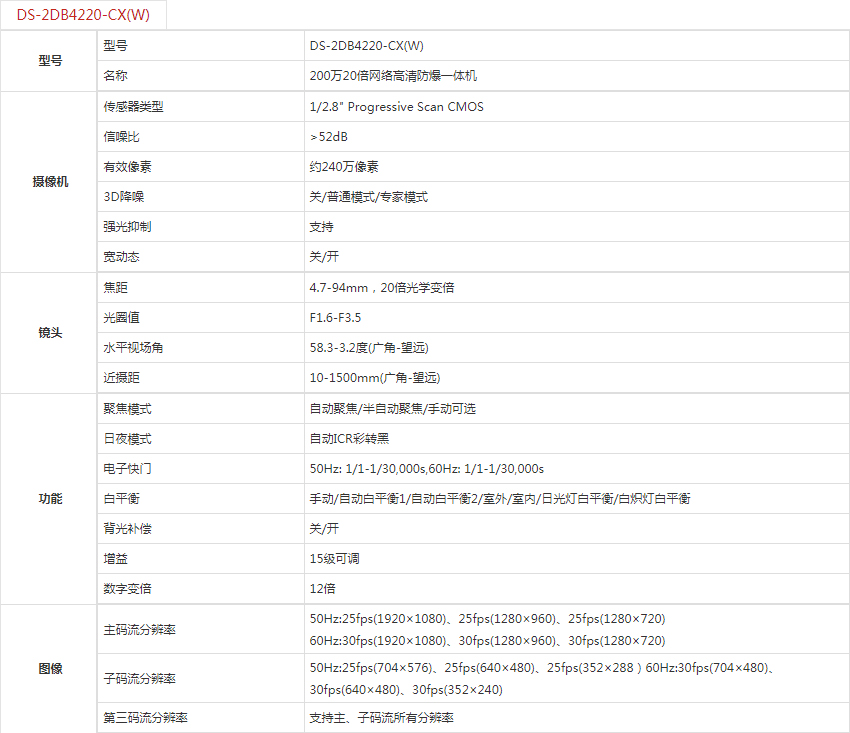The height and width of the screenshot is (733, 850).
Task: Click the 图像 category cell
Action: pyautogui.click(x=49, y=669)
